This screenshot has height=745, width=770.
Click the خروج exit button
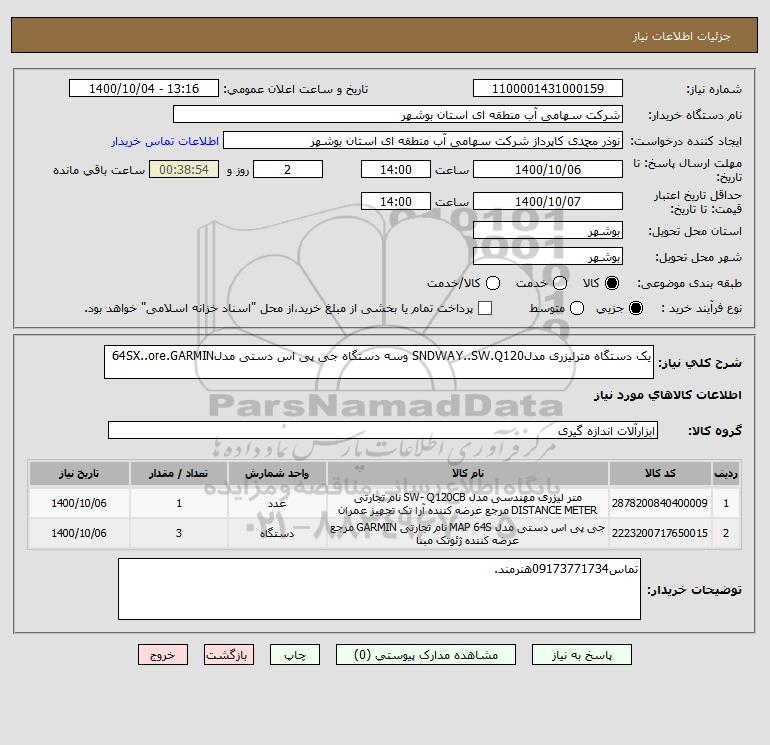163,655
